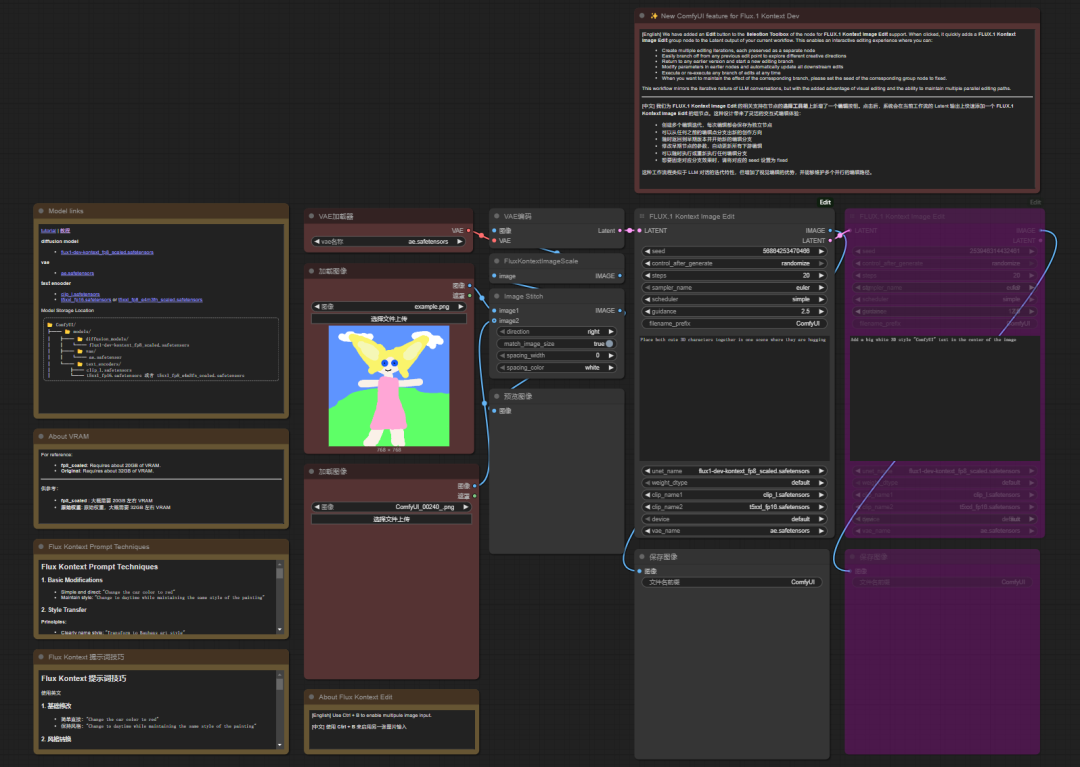Viewport: 1080px width, 767px height.
Task: Click the 文件名前缀 field in 保存图像 node
Action: point(731,582)
